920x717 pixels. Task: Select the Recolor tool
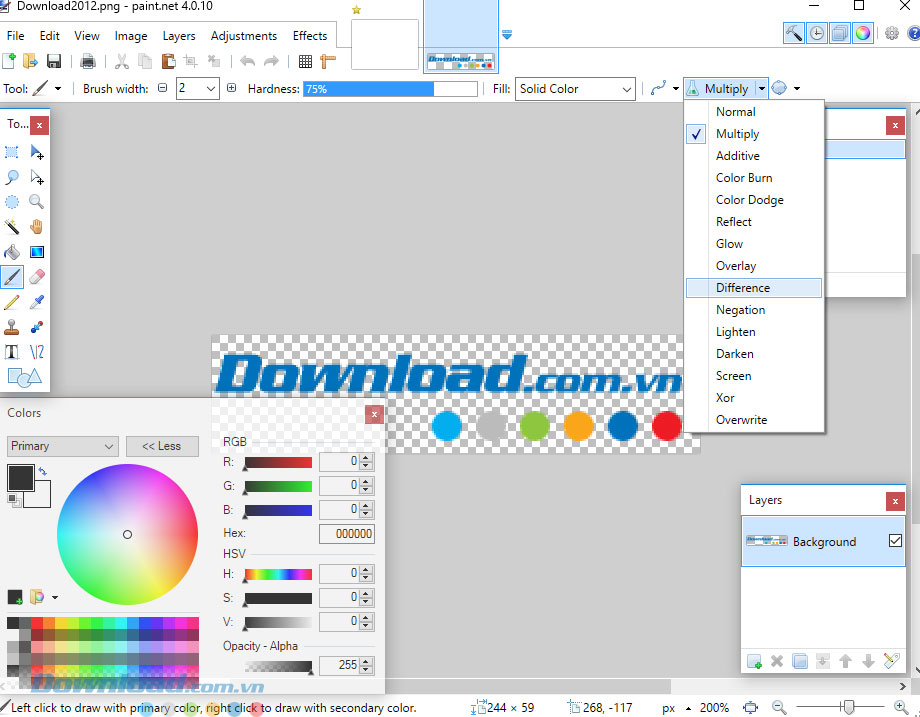point(37,327)
